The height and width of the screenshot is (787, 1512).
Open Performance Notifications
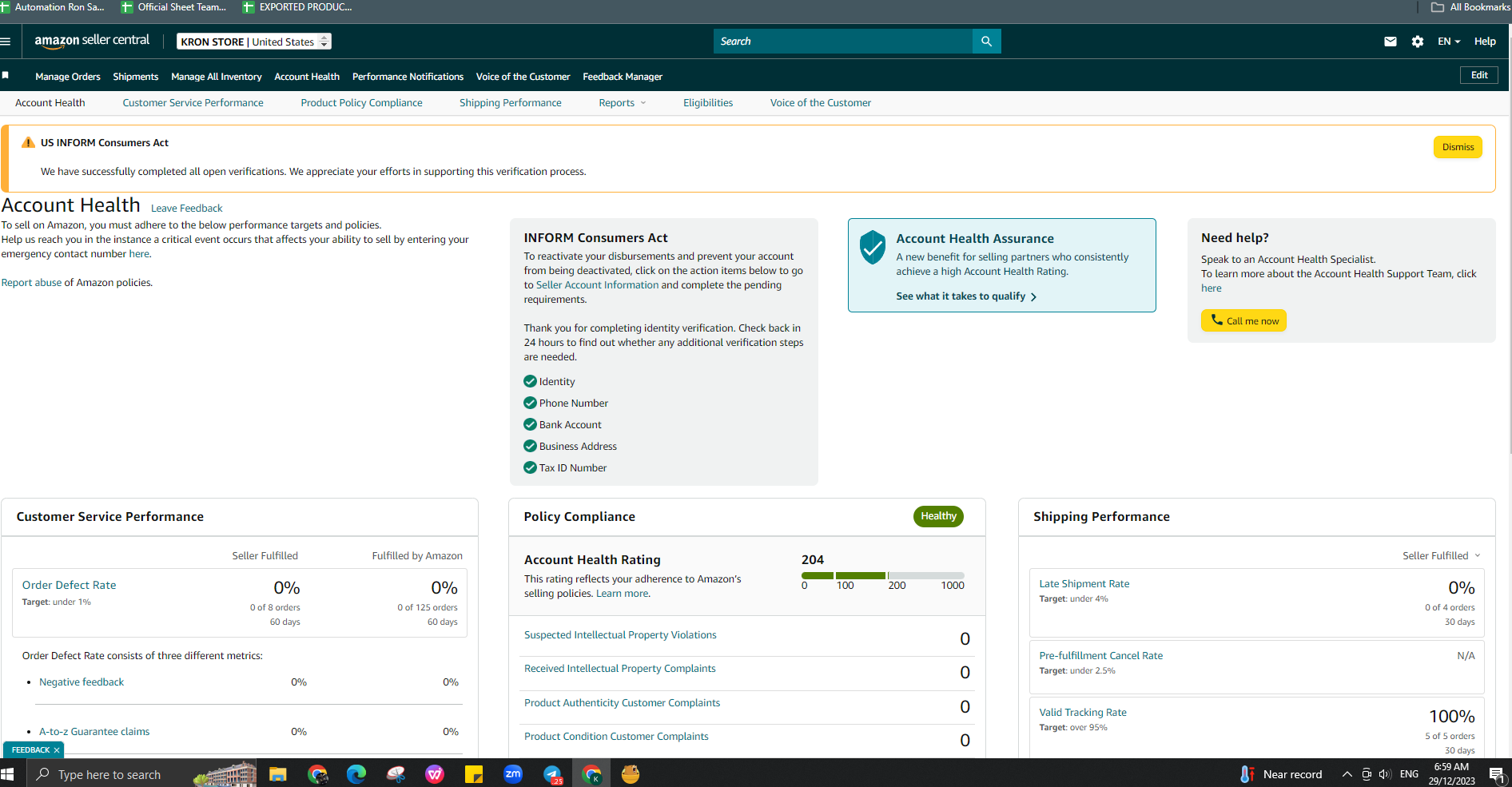click(x=408, y=77)
